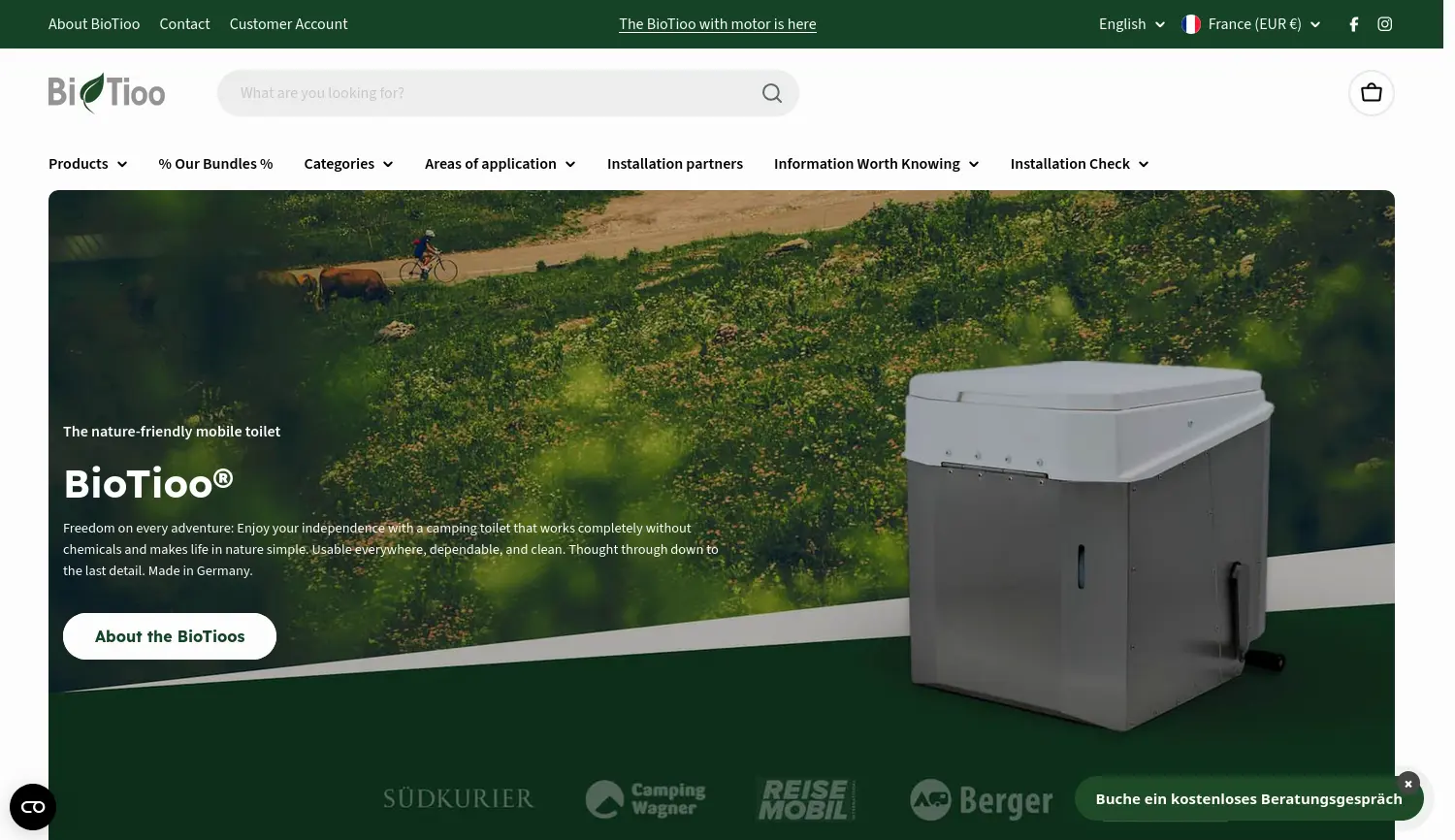The height and width of the screenshot is (840, 1455).
Task: Open the shopping cart bag icon
Action: pyautogui.click(x=1372, y=93)
